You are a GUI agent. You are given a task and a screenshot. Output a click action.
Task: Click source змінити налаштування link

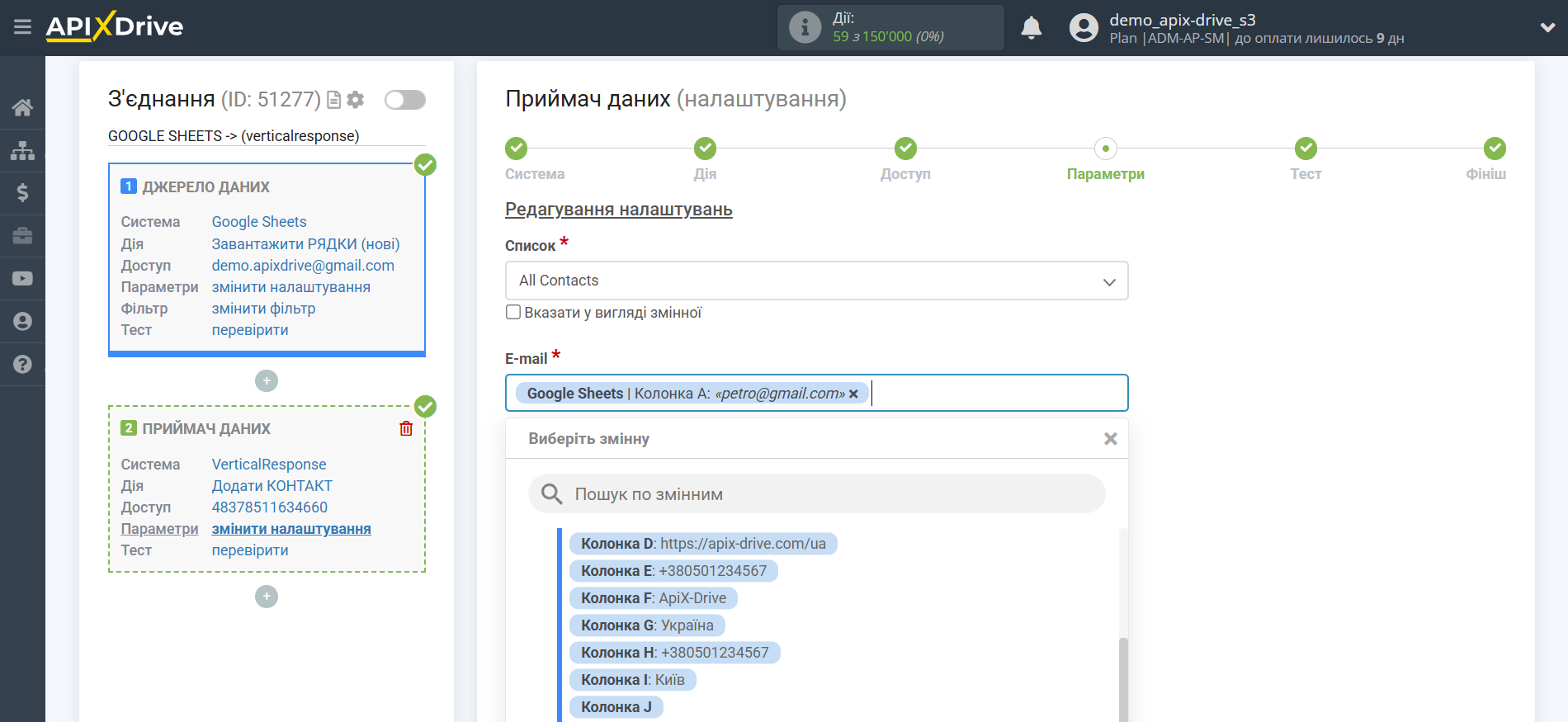(x=290, y=287)
